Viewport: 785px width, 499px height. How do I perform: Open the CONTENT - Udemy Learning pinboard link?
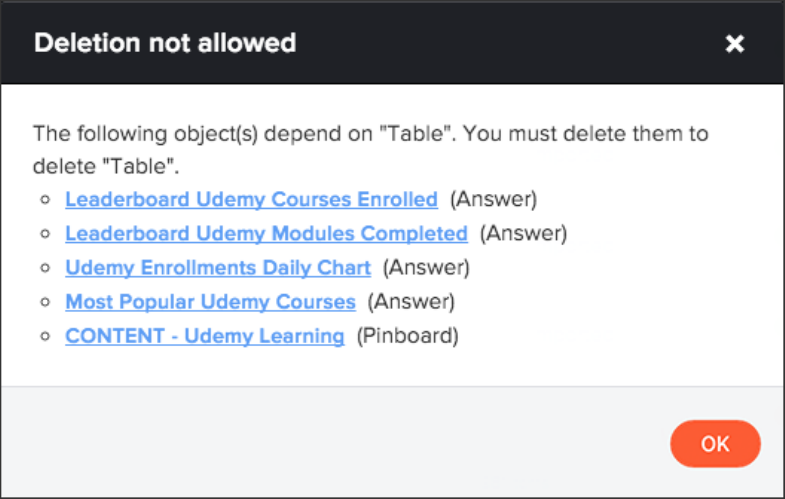(205, 336)
